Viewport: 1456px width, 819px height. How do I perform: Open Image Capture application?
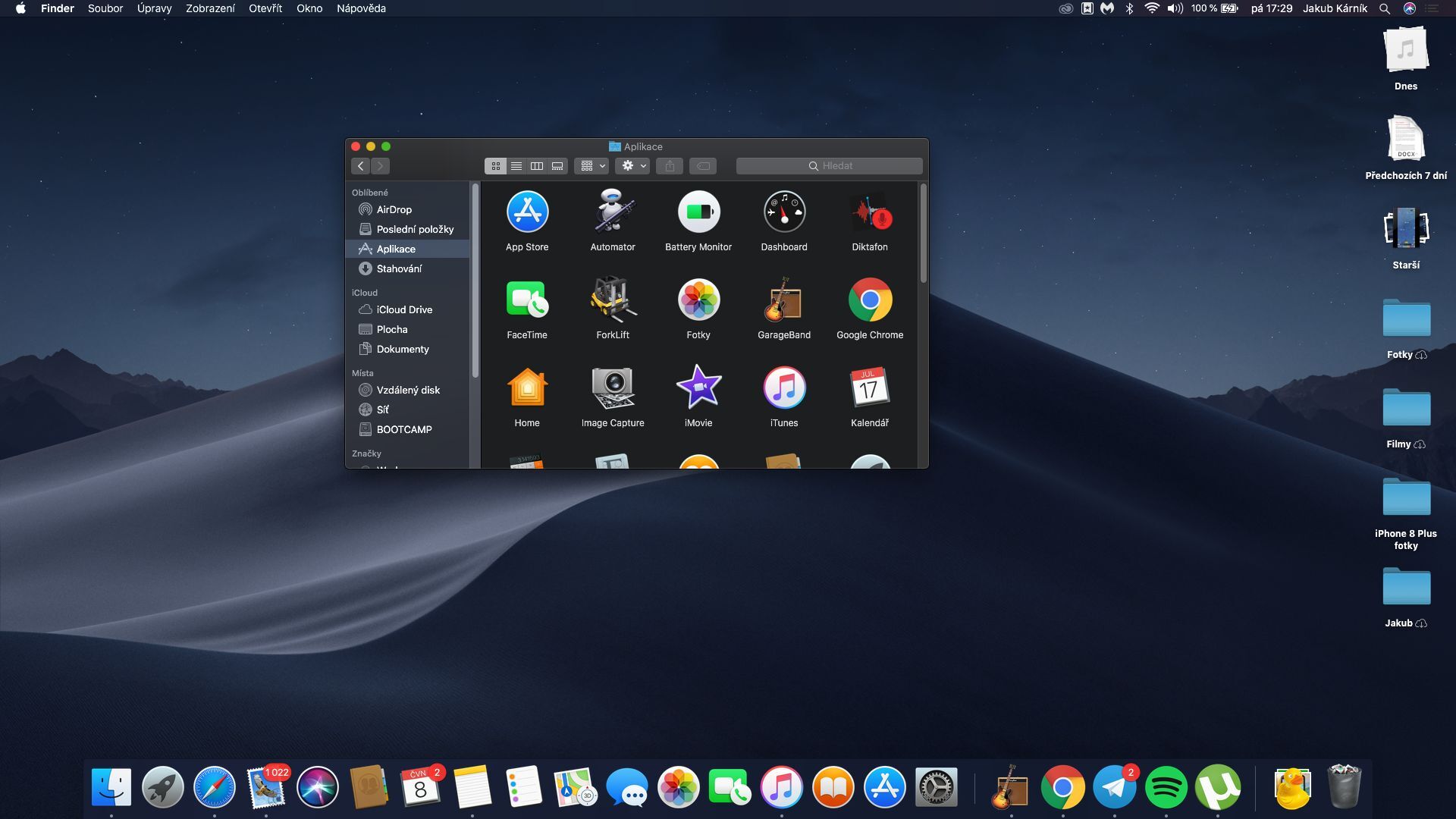click(x=612, y=388)
